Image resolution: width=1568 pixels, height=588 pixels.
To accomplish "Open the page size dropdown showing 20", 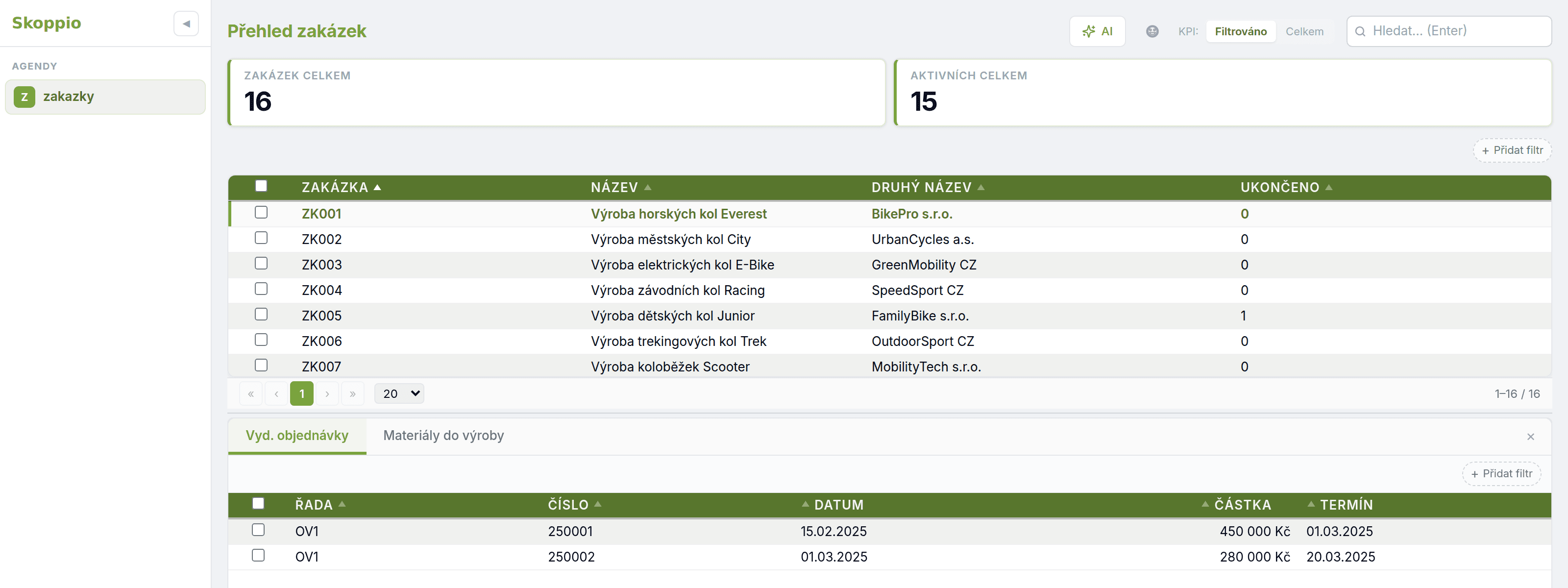I will click(x=399, y=394).
